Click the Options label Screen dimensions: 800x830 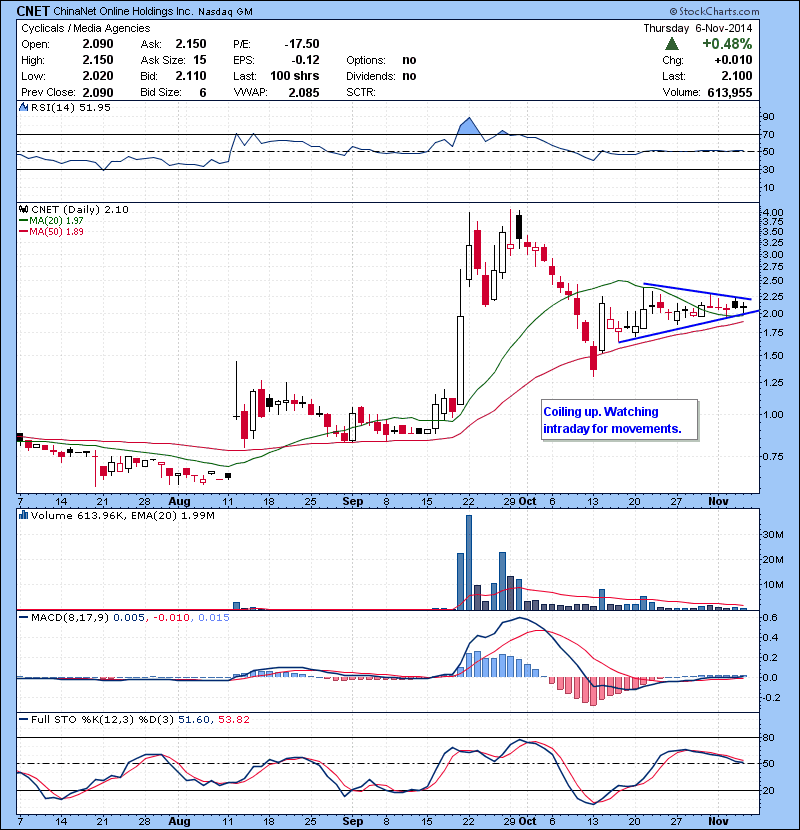click(x=366, y=60)
